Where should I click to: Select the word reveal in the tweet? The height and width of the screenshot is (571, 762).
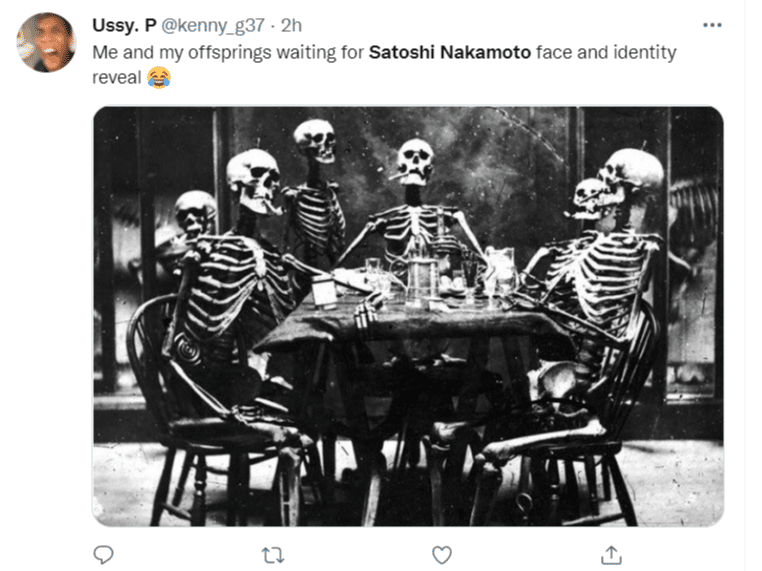[117, 77]
